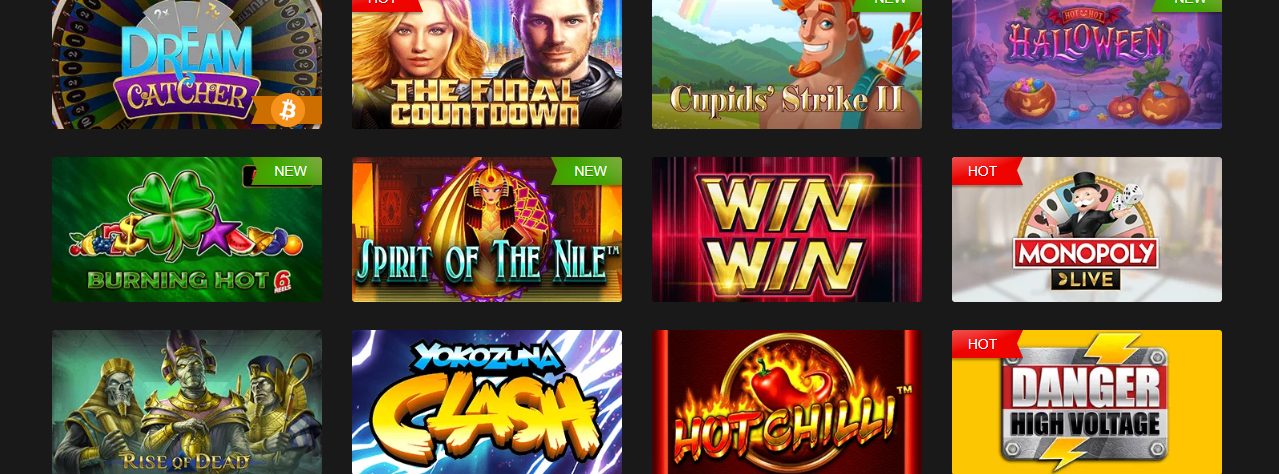This screenshot has width=1279, height=474.
Task: Open the Cupids' Strike II game
Action: point(787,64)
